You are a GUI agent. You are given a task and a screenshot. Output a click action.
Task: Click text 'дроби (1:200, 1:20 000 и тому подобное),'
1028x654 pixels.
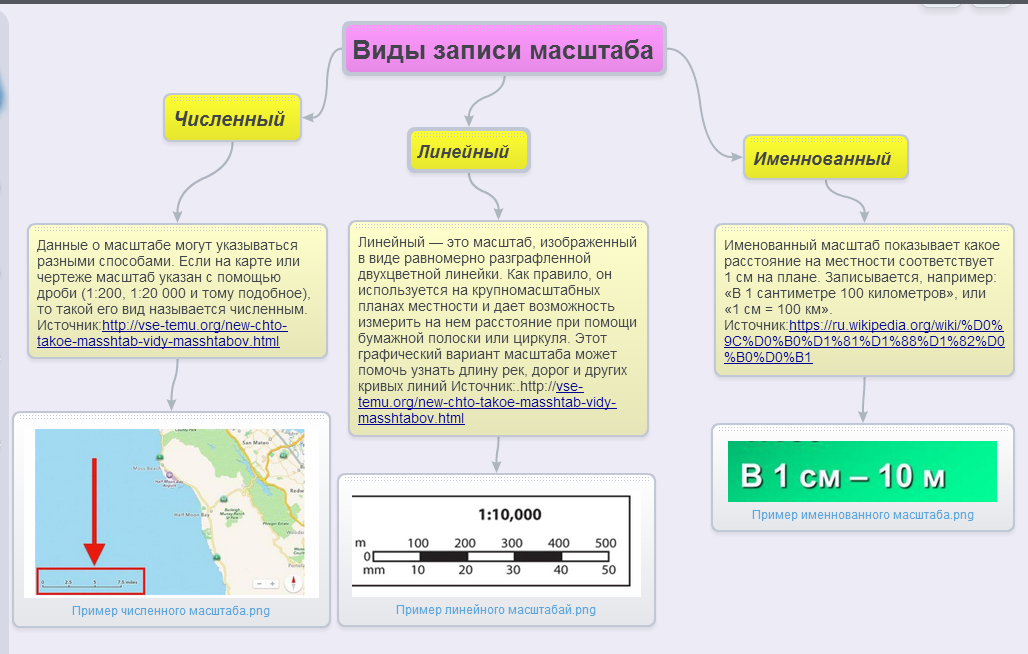click(x=174, y=293)
